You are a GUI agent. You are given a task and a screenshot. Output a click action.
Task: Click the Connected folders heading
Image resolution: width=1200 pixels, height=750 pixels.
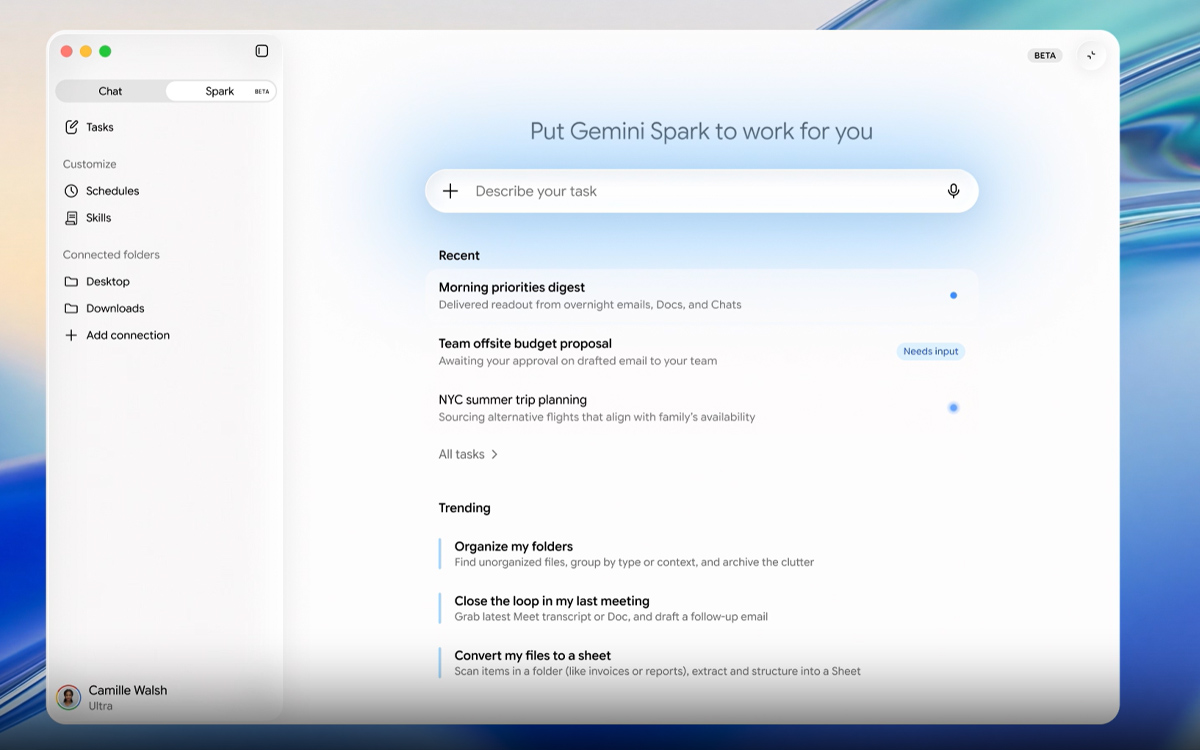[111, 255]
